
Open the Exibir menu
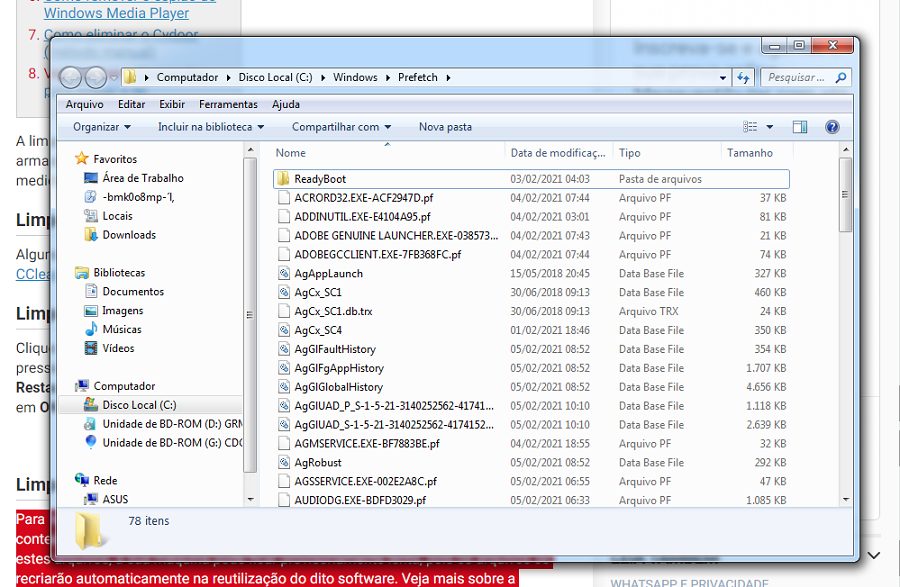point(172,104)
